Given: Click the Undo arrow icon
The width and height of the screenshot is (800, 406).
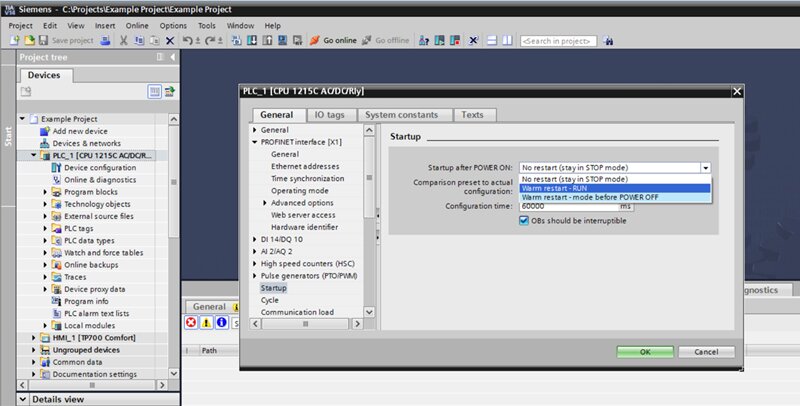Looking at the screenshot, I should (x=188, y=40).
